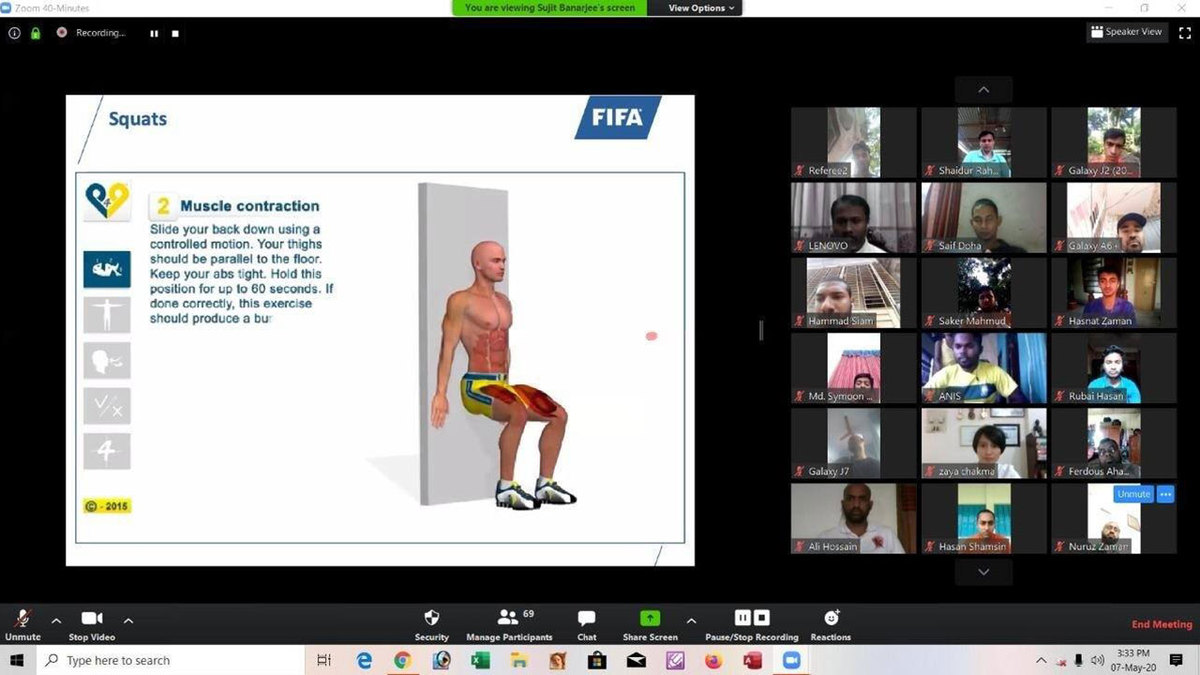Expand screen sharing options chevron

[x=691, y=620]
